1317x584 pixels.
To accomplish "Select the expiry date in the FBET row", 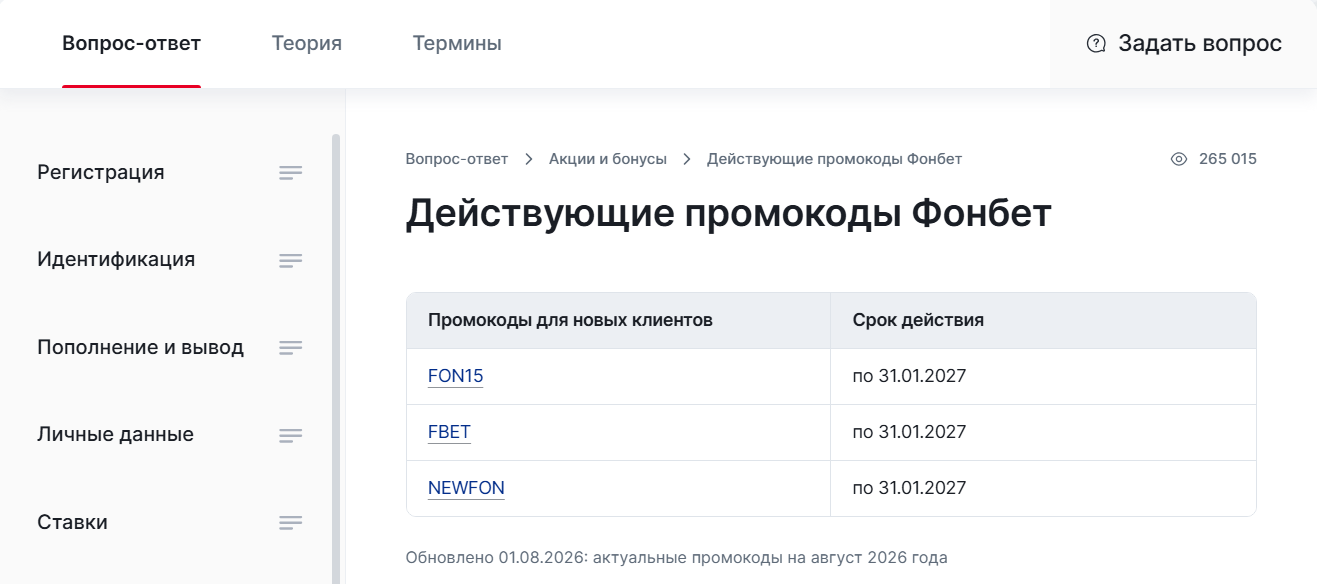I will pyautogui.click(x=909, y=432).
